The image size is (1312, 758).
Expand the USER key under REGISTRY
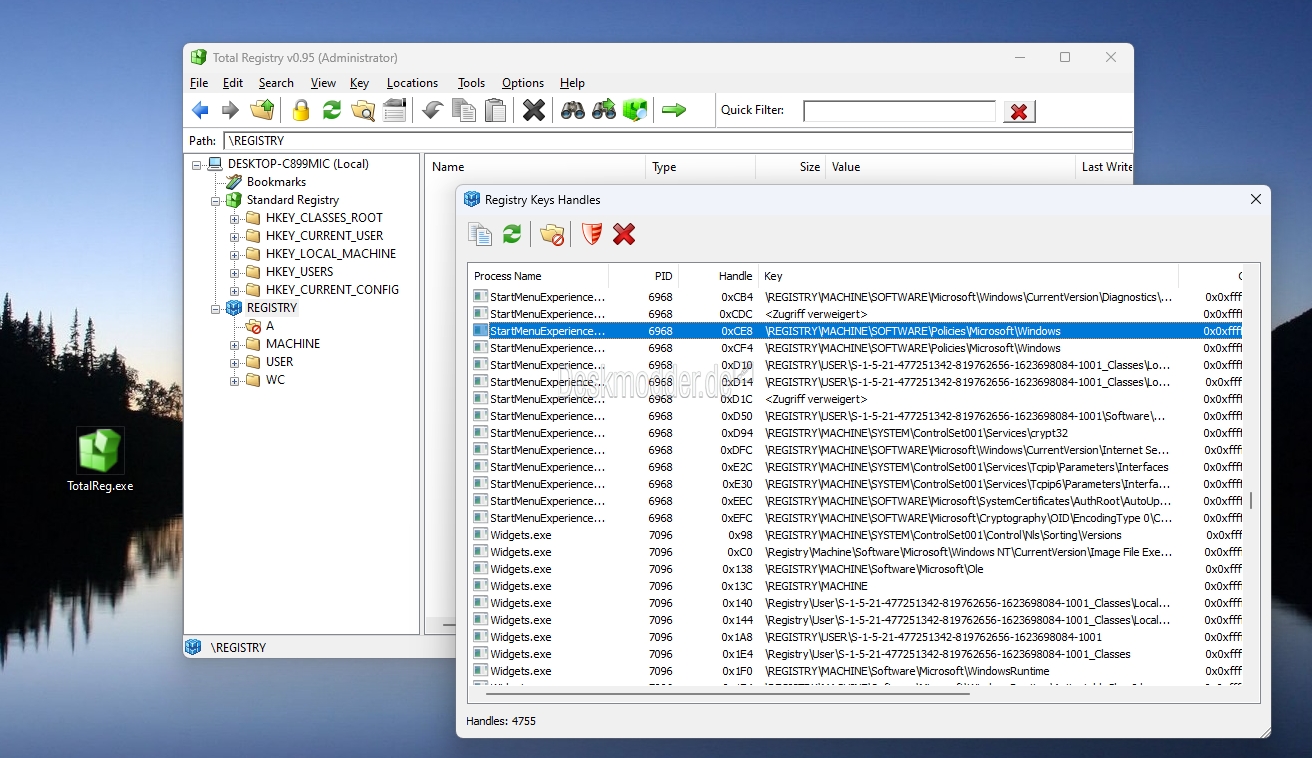(235, 362)
